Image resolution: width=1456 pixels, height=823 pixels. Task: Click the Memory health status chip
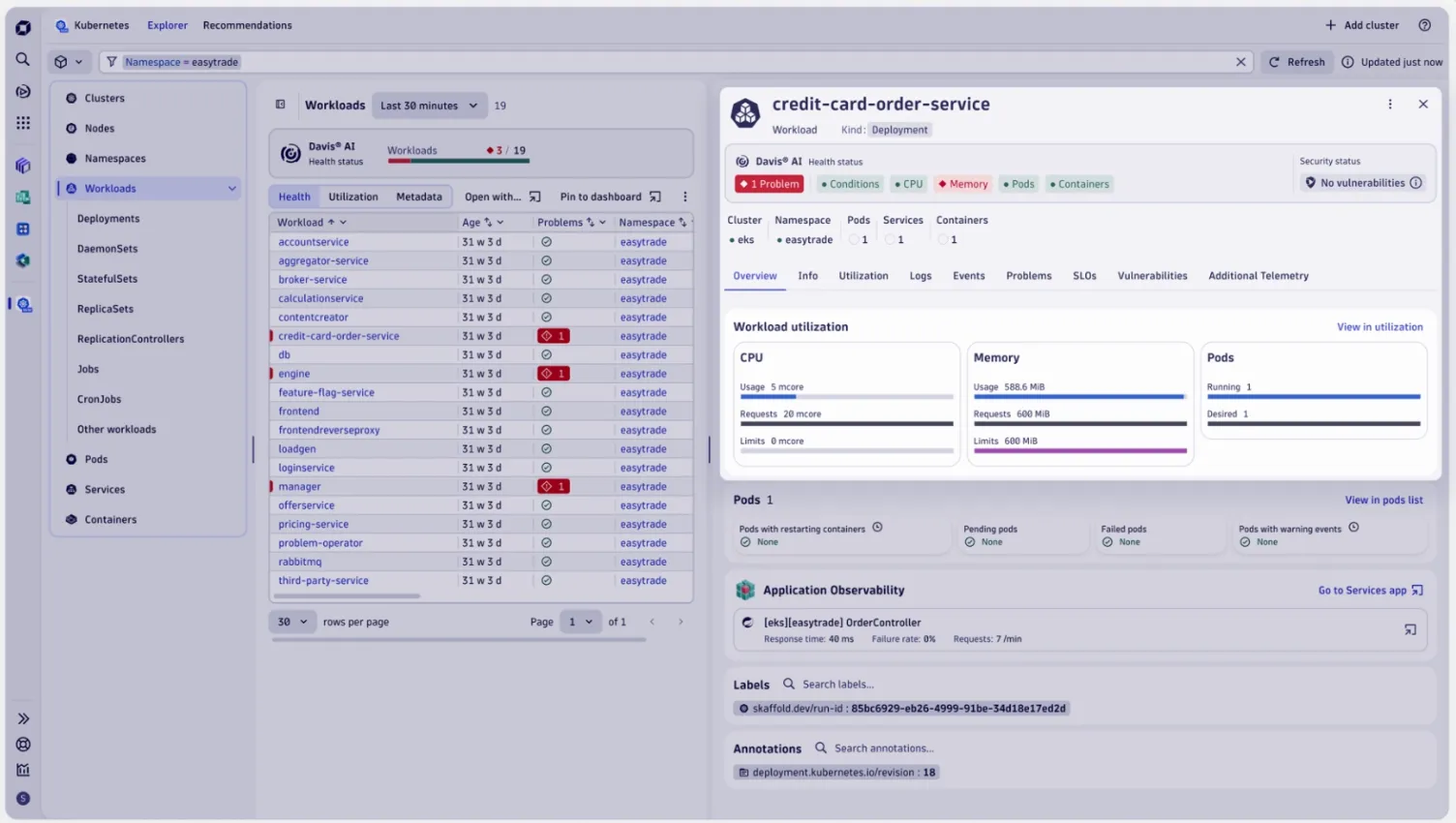pyautogui.click(x=963, y=184)
